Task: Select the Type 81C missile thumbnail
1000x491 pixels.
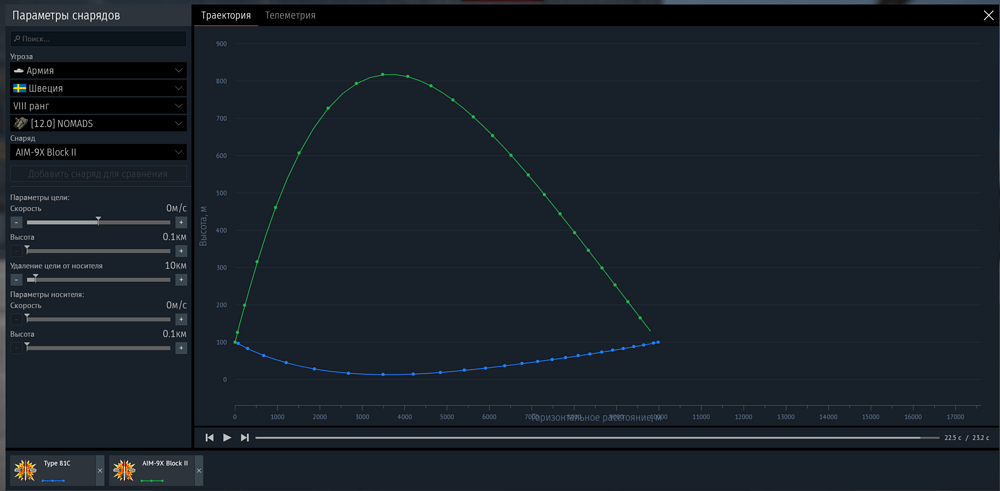Action: click(x=25, y=471)
